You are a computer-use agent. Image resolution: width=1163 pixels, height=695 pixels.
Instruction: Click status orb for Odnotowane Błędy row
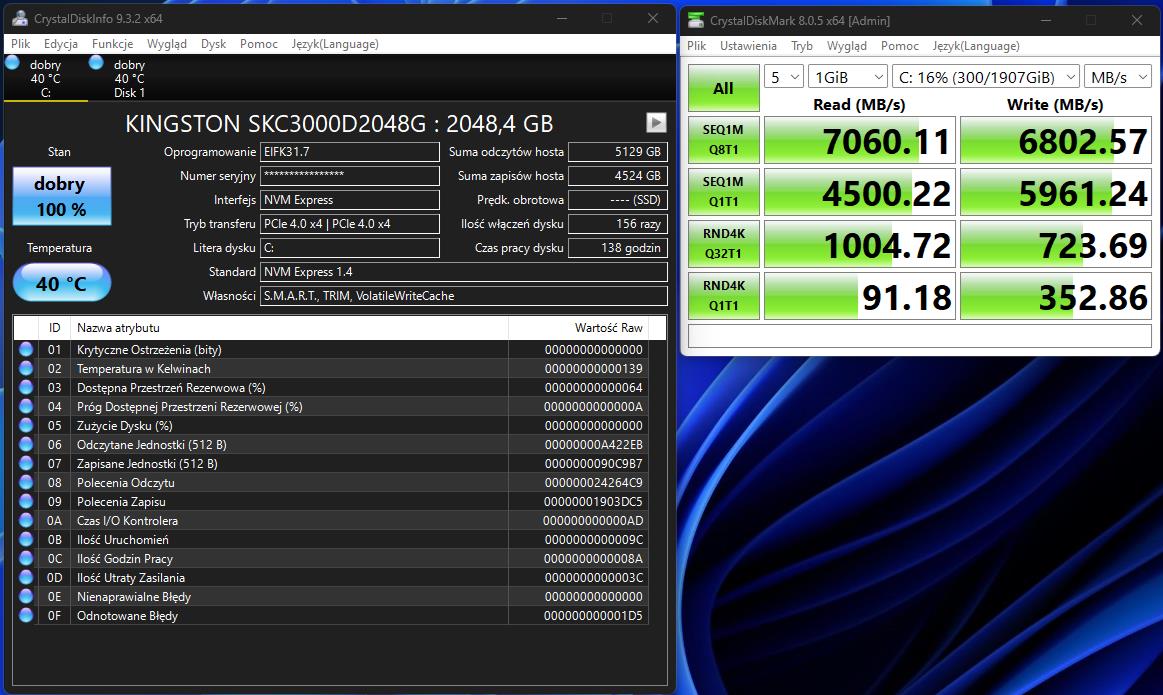26,616
